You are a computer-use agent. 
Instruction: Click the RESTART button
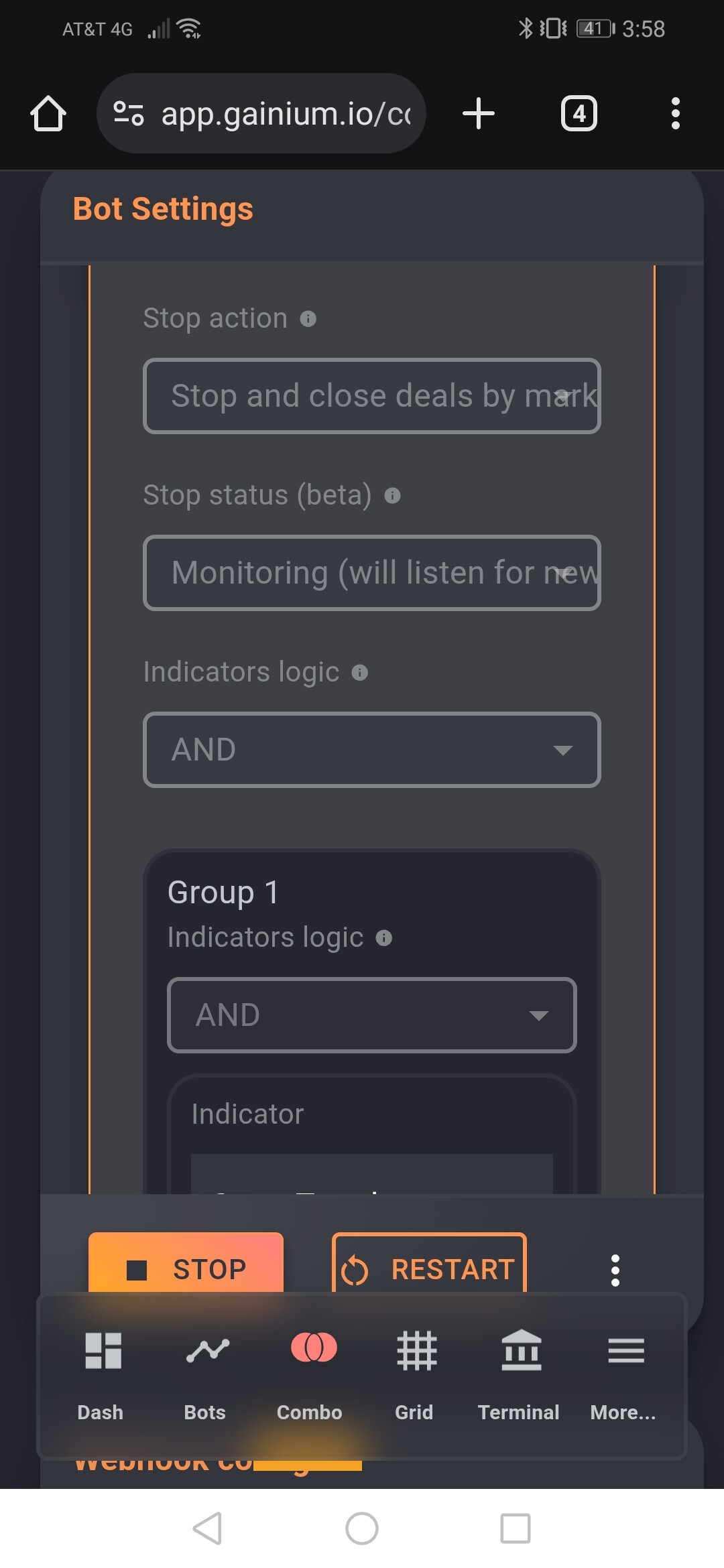[x=429, y=1262]
